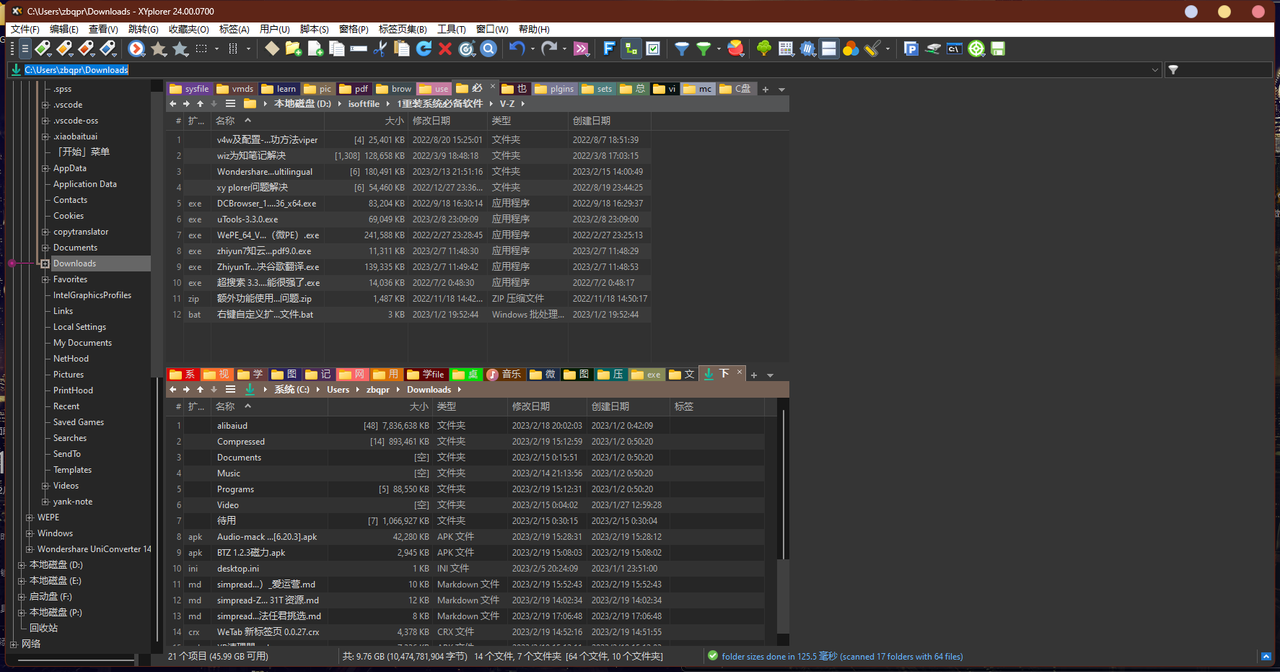Screen dimensions: 1280x672
Task: Add a new tab in the top pane
Action: 766,89
